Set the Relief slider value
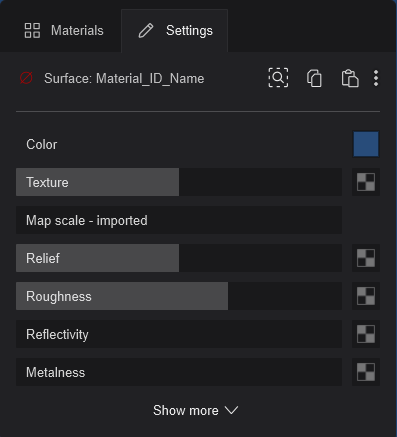Screen dimensions: 397x437 point(179,258)
